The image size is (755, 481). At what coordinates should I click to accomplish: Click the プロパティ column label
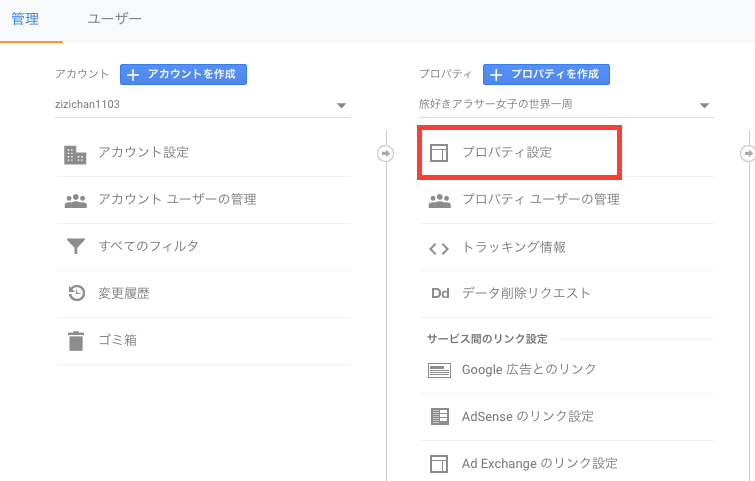pos(445,74)
